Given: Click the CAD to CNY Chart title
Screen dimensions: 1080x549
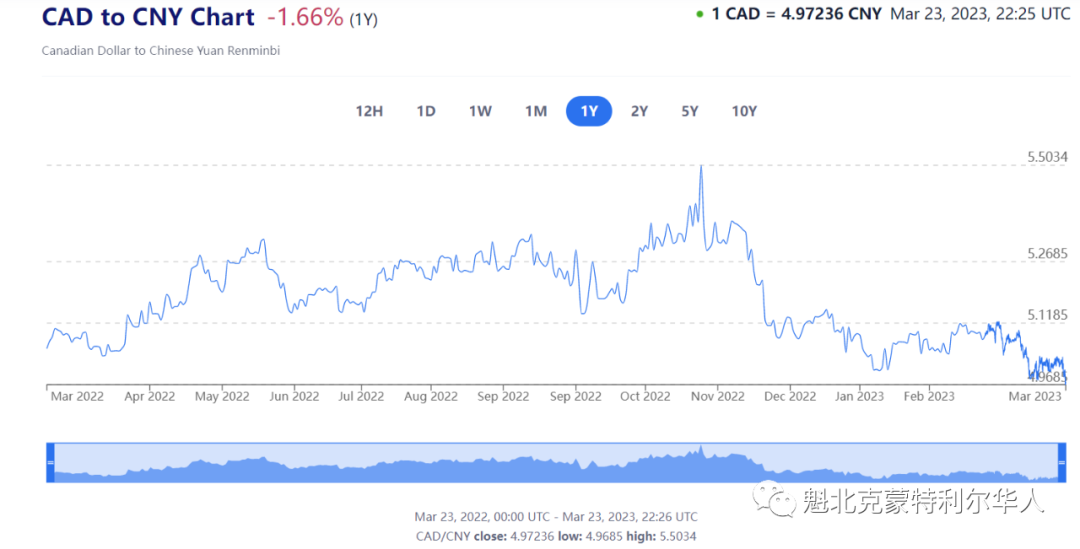Looking at the screenshot, I should coord(148,17).
